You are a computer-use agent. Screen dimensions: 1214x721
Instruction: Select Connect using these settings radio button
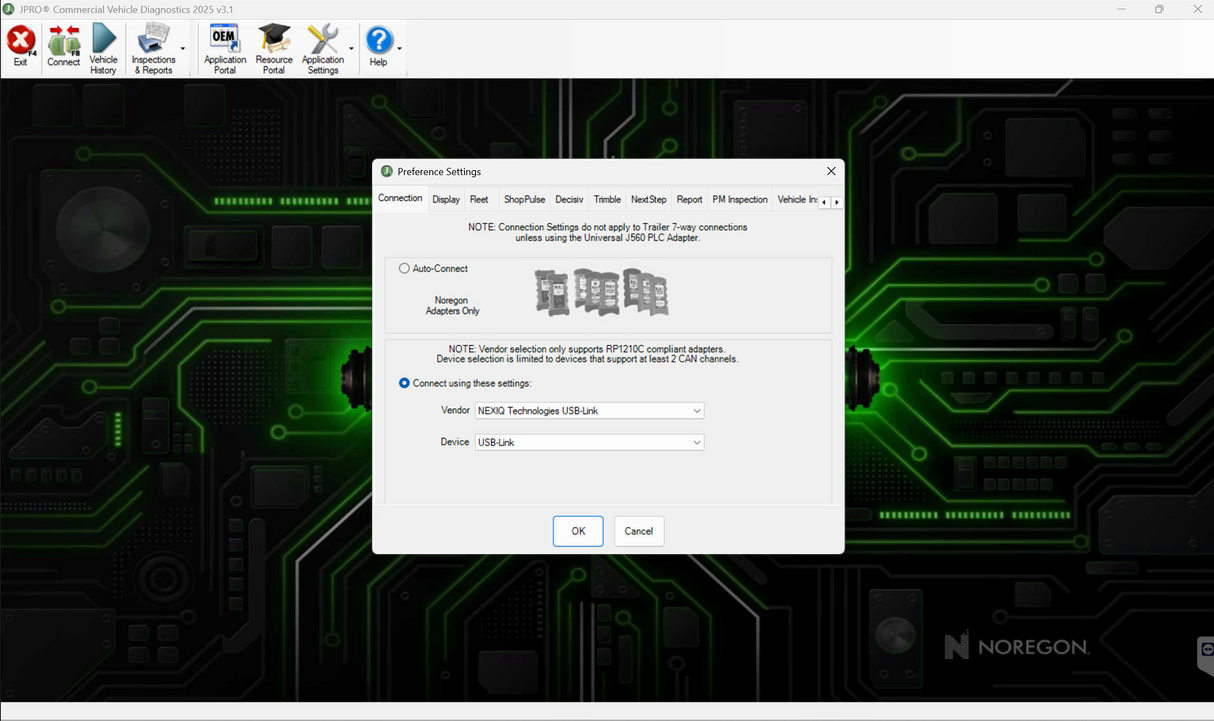click(404, 383)
